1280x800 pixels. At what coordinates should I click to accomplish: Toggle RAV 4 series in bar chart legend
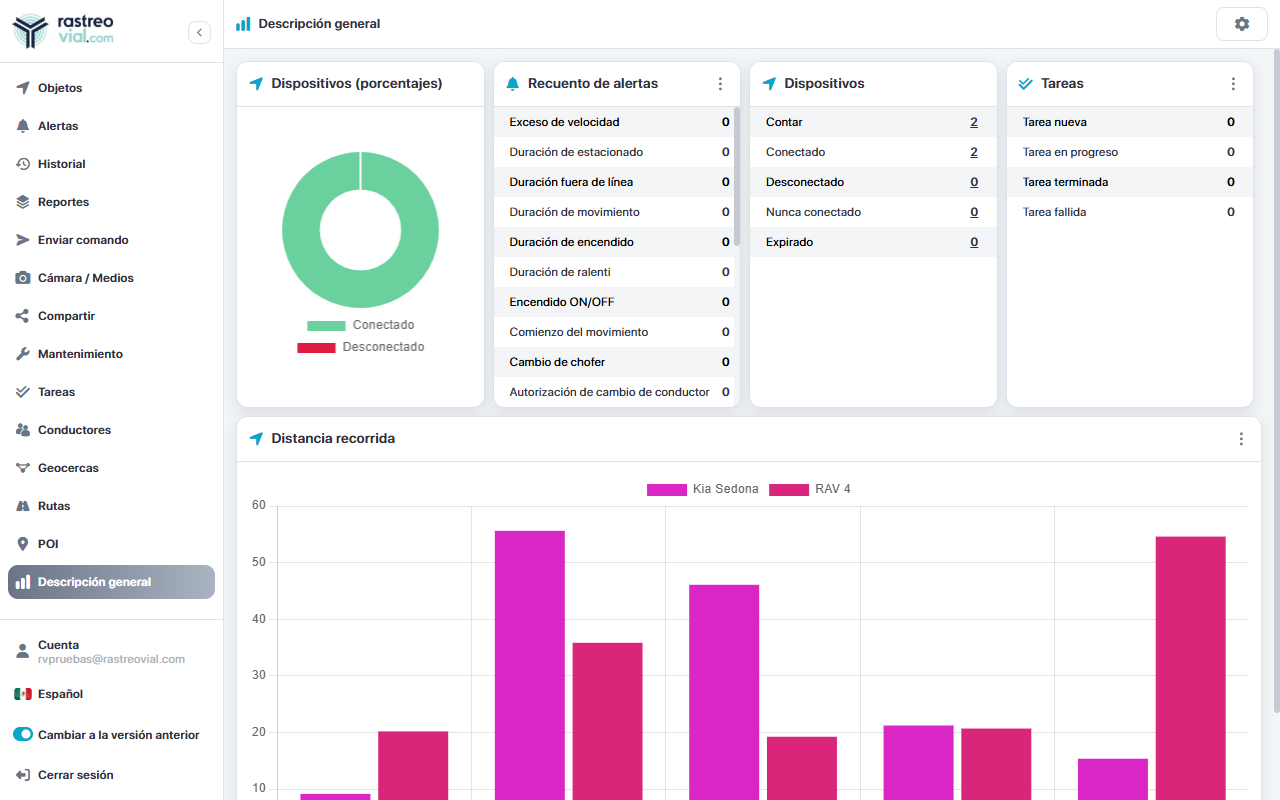[x=810, y=489]
